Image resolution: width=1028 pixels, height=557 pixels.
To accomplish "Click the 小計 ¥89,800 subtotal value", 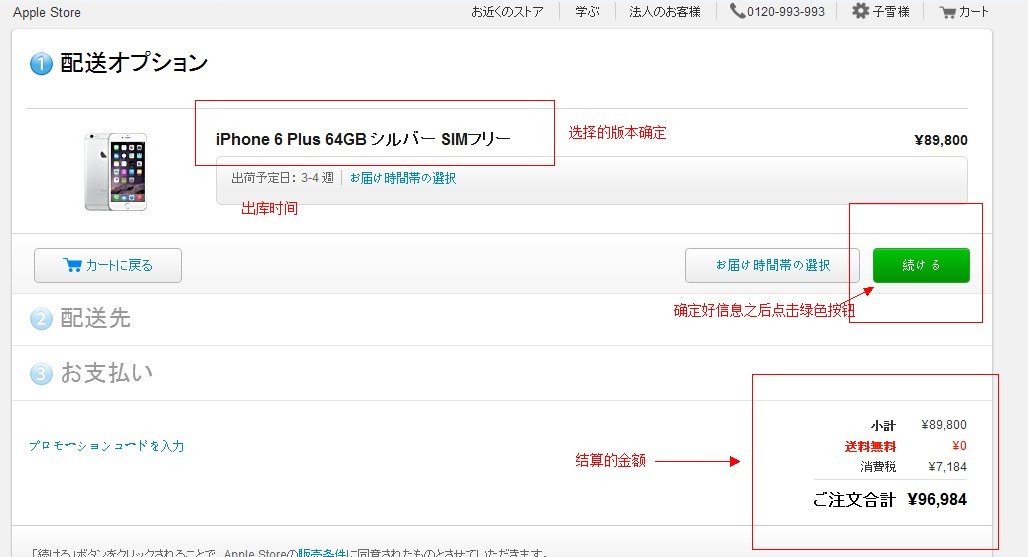I will pos(943,425).
